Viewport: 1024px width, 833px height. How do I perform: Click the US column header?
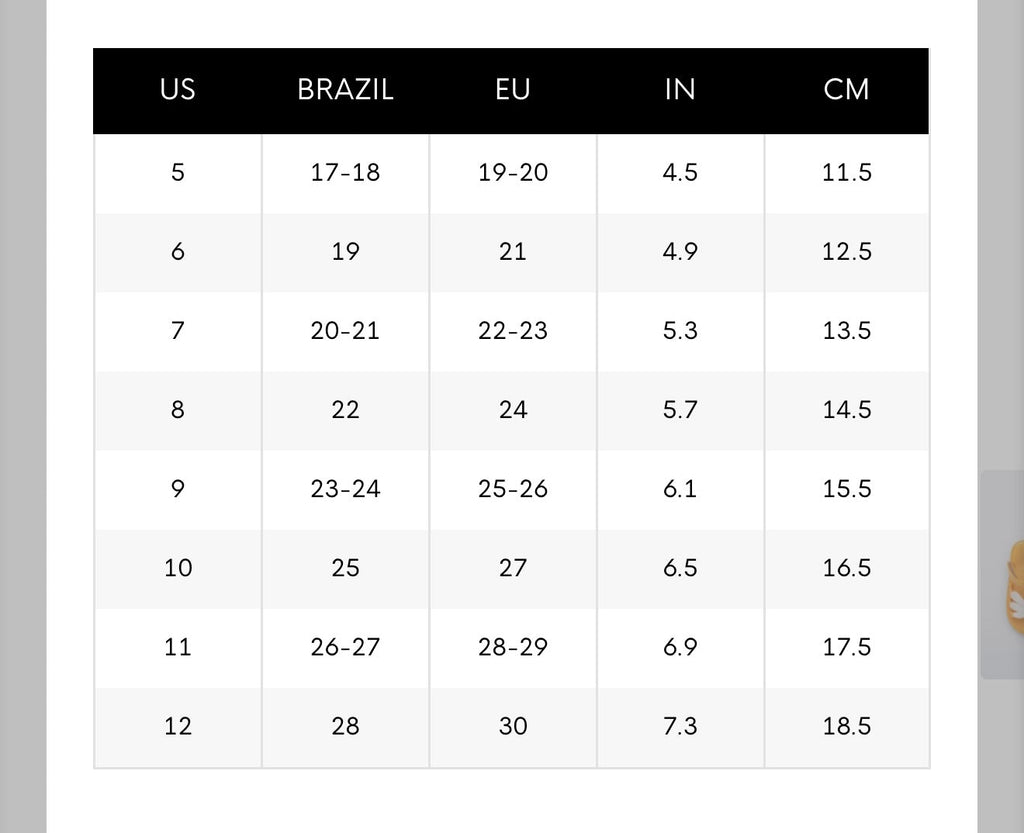click(x=178, y=90)
